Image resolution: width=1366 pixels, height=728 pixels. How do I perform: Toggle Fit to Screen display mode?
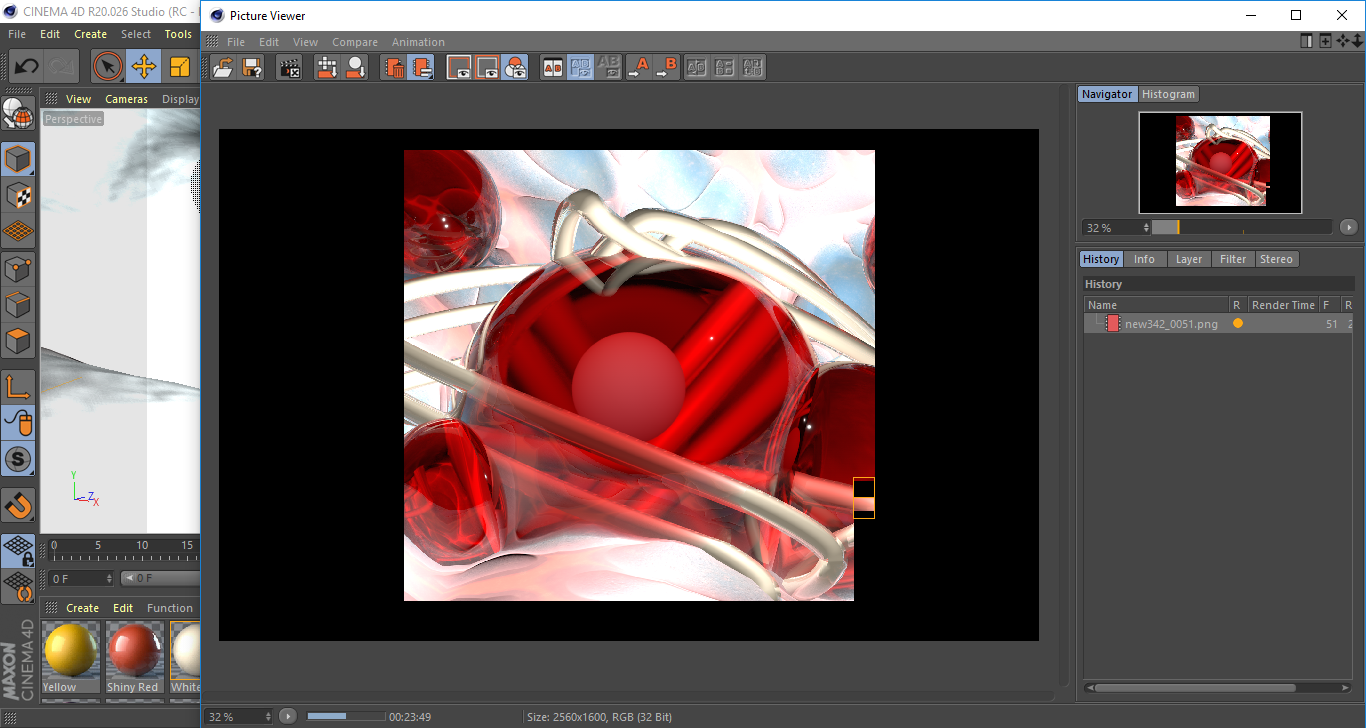(460, 68)
